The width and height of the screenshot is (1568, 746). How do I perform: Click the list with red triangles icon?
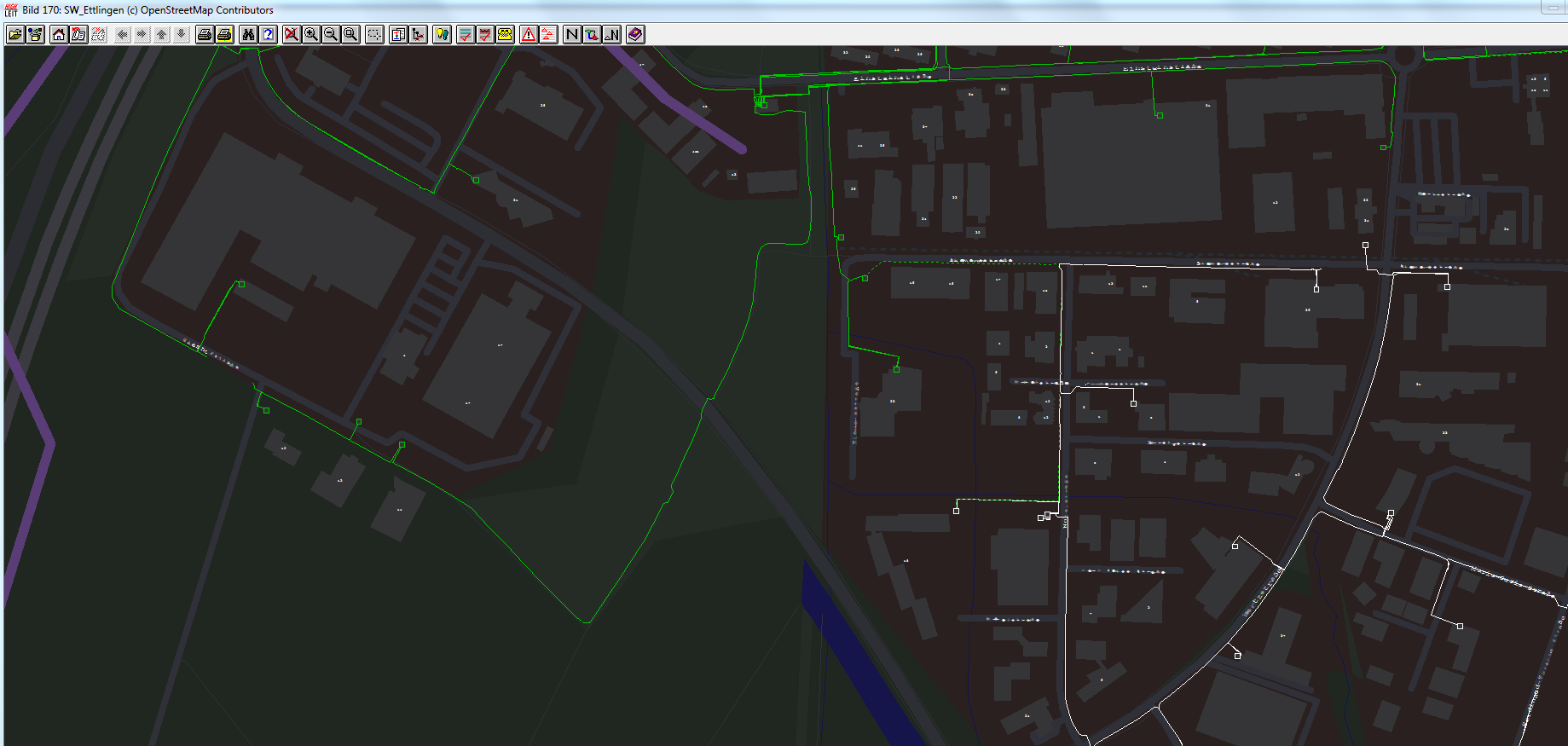[548, 34]
